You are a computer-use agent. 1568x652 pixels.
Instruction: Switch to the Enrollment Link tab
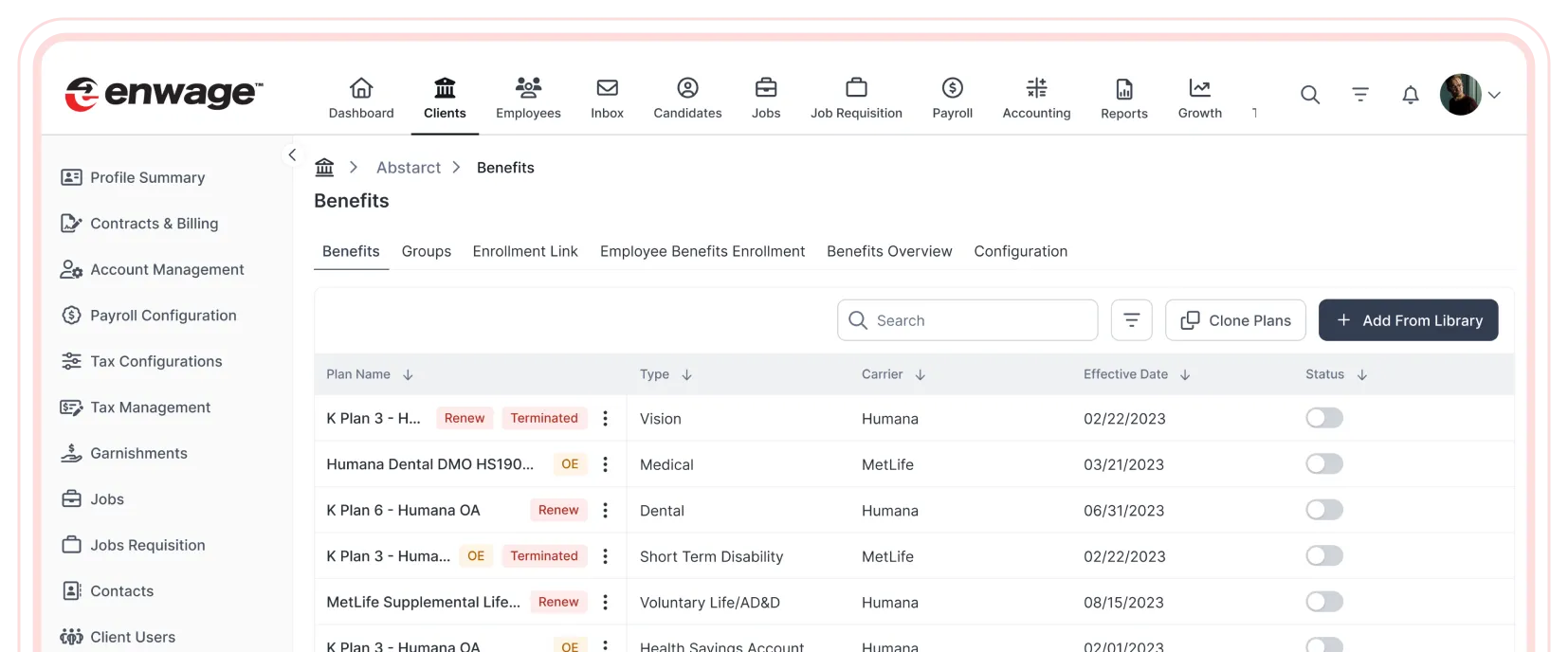point(525,251)
